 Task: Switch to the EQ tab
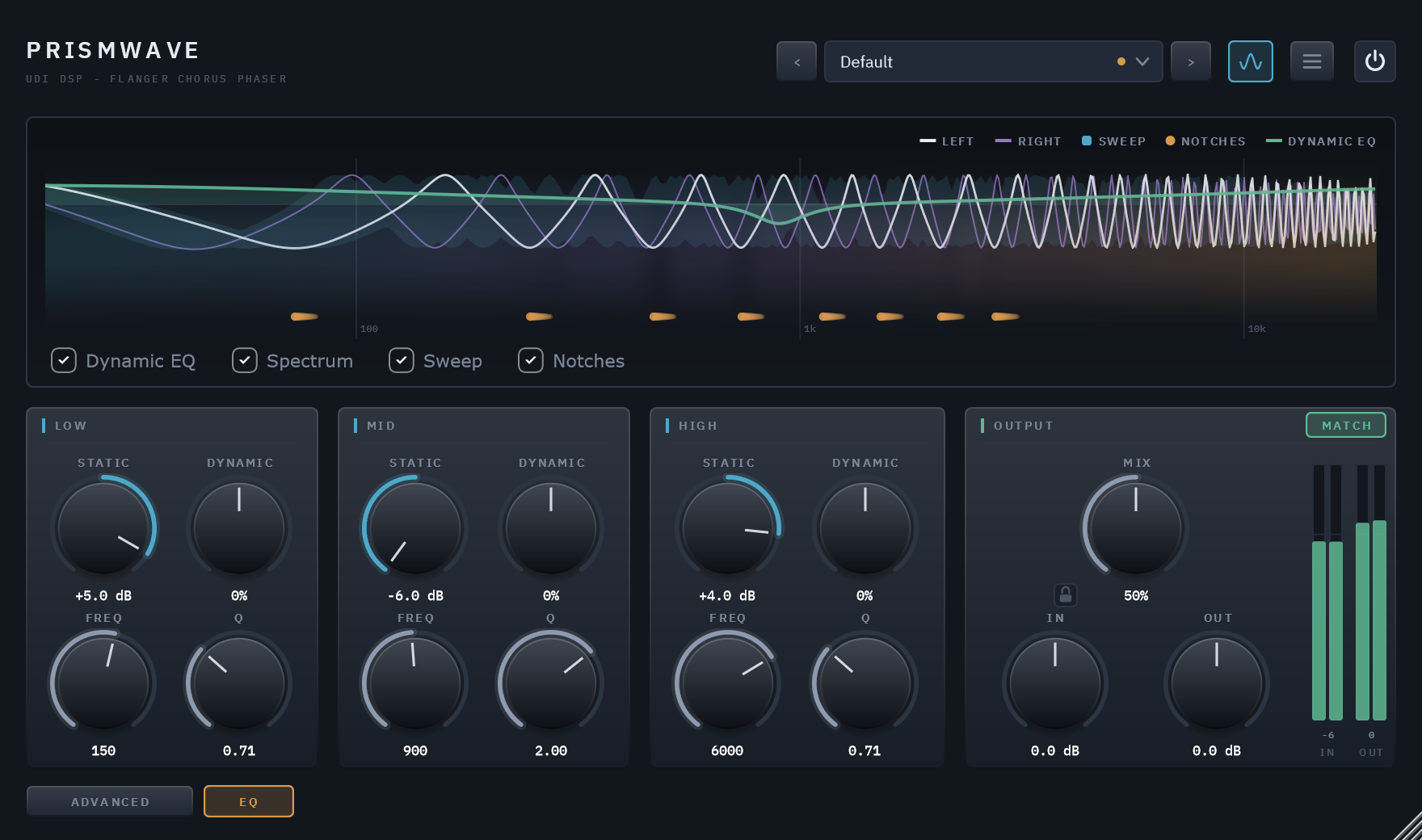click(x=249, y=801)
